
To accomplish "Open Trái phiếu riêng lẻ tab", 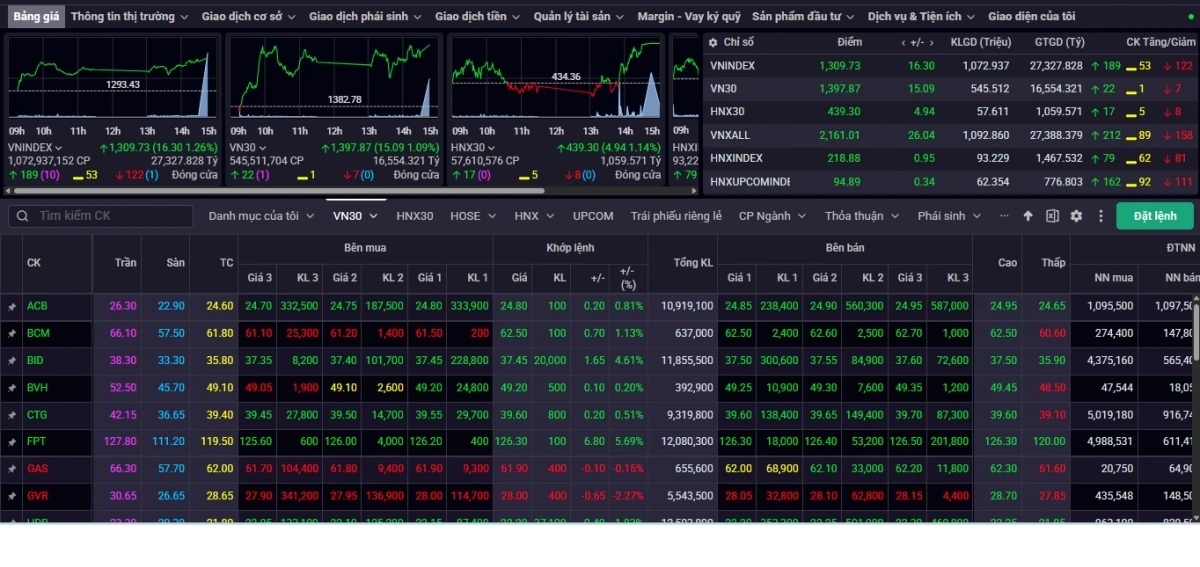I will point(676,216).
